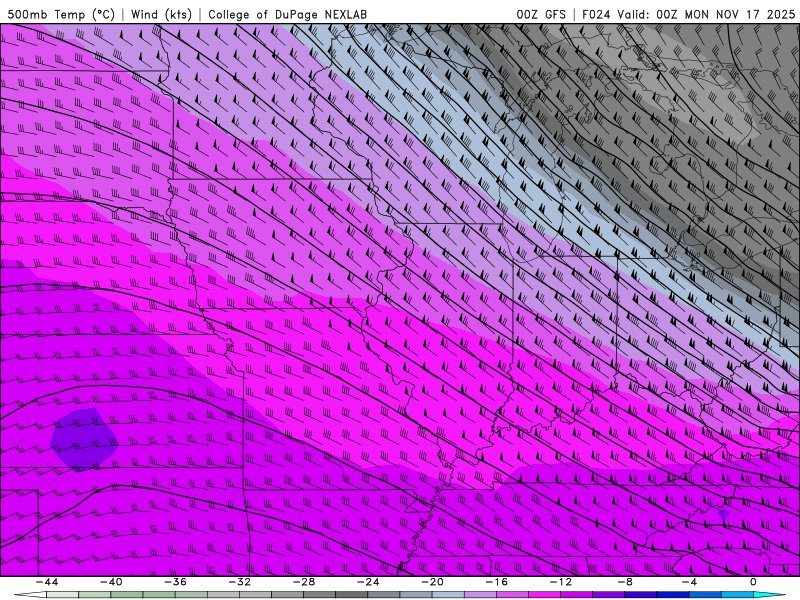The height and width of the screenshot is (600, 800).
Task: Click the -12 color scale label
Action: (561, 582)
